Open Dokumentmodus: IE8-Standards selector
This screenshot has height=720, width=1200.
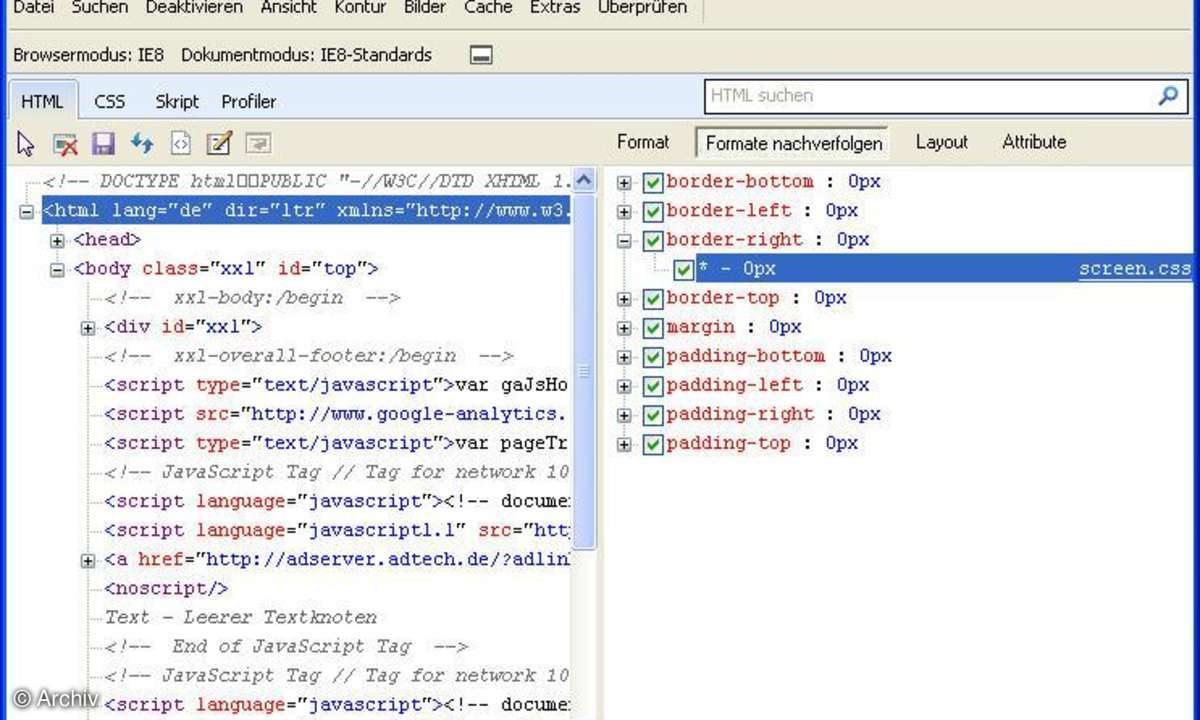point(307,55)
